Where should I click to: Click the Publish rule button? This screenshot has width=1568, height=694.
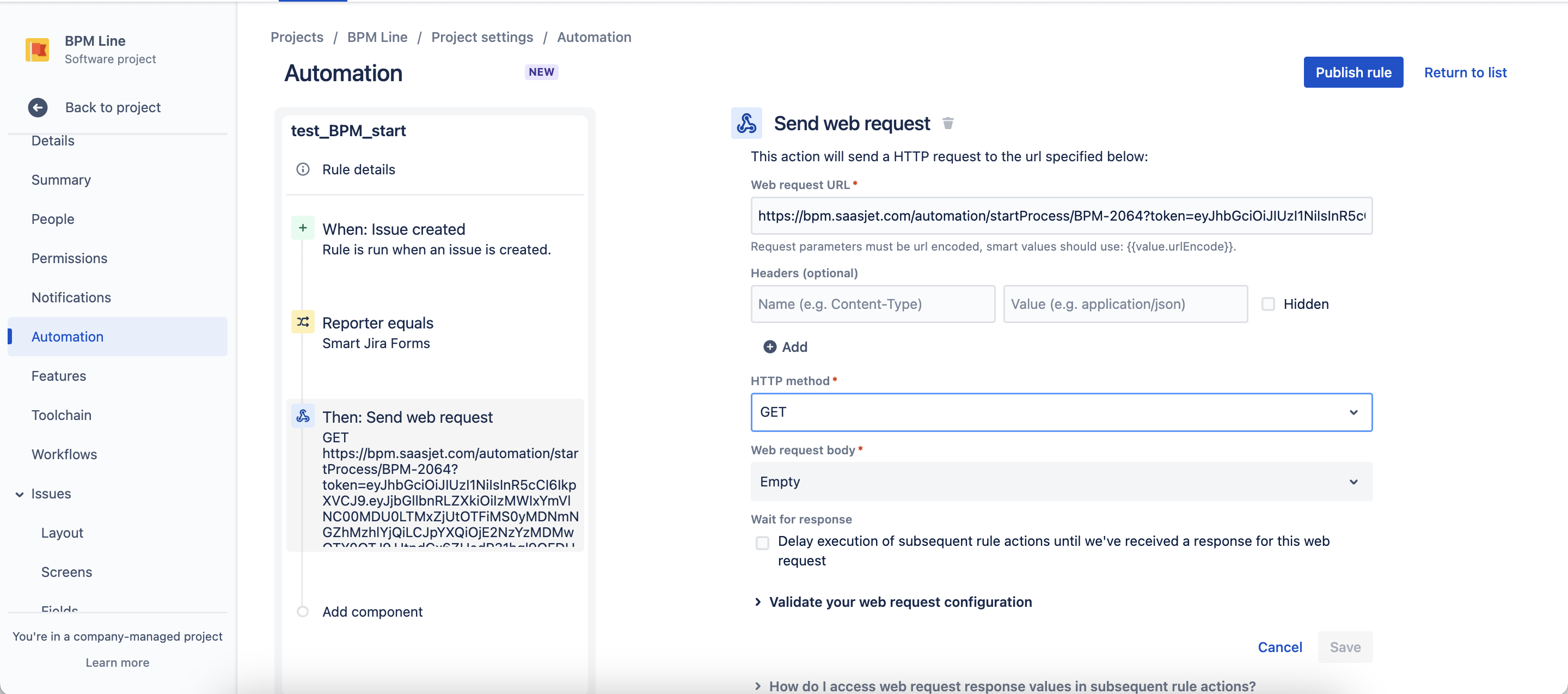(1352, 72)
